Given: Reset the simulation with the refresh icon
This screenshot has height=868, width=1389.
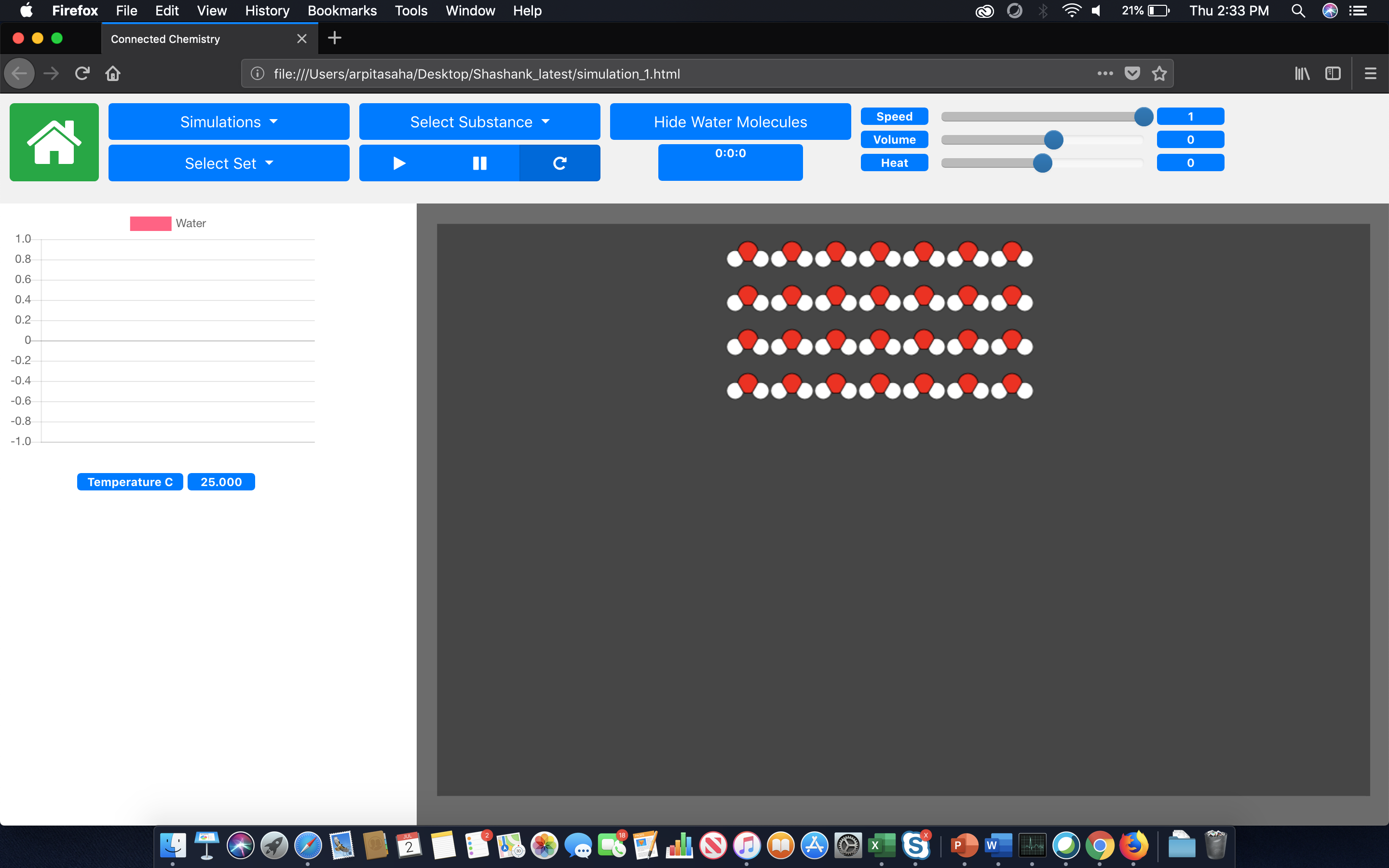Looking at the screenshot, I should coord(559,163).
